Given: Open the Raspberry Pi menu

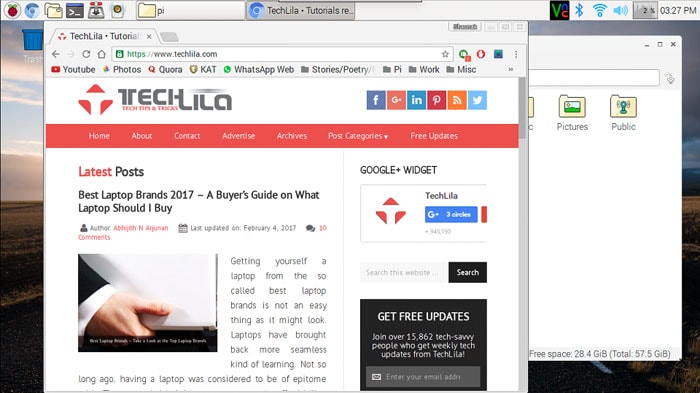Looking at the screenshot, I should pos(12,10).
